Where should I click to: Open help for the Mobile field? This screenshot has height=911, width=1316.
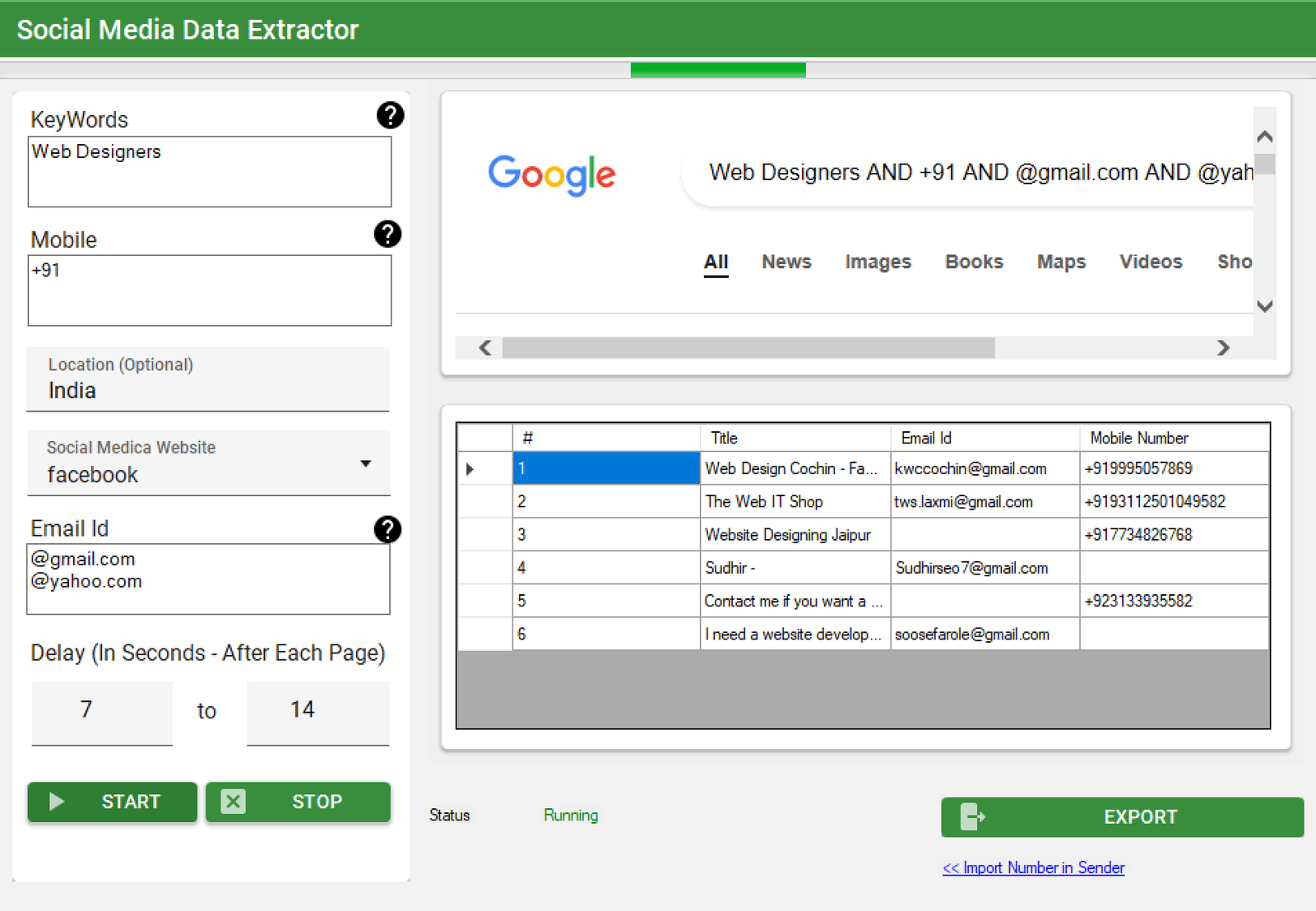[387, 234]
